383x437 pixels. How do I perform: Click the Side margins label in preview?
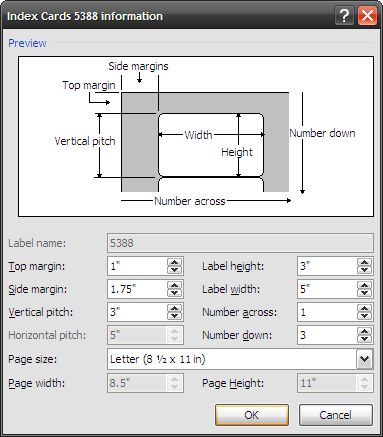coord(138,66)
